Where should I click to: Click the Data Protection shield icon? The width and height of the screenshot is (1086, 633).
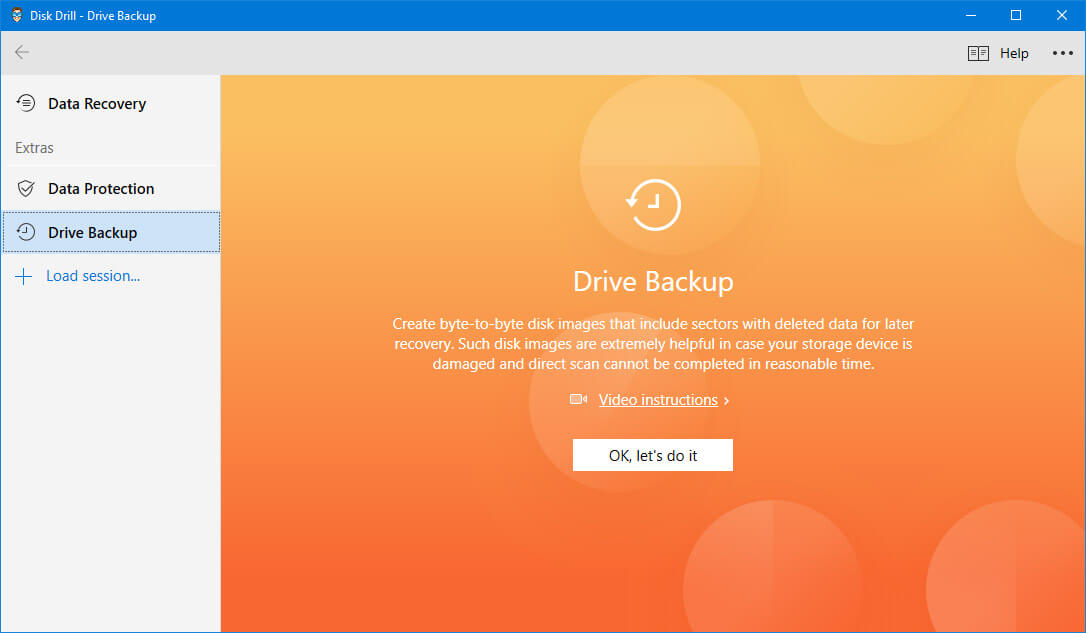(26, 189)
